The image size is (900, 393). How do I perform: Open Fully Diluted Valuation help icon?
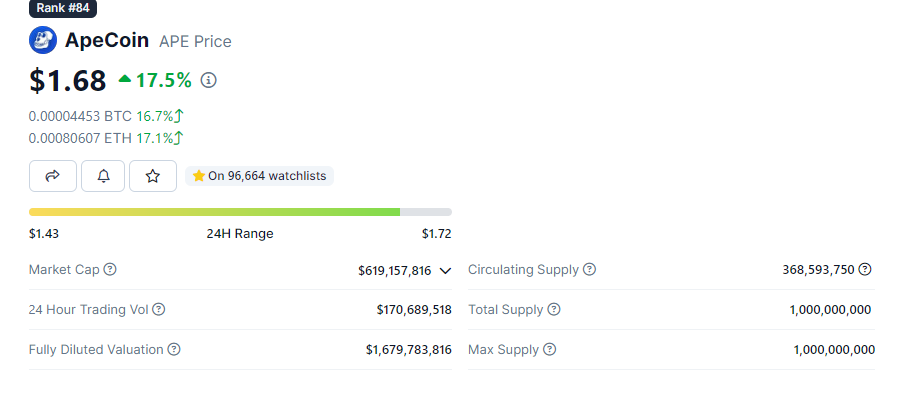tap(174, 349)
